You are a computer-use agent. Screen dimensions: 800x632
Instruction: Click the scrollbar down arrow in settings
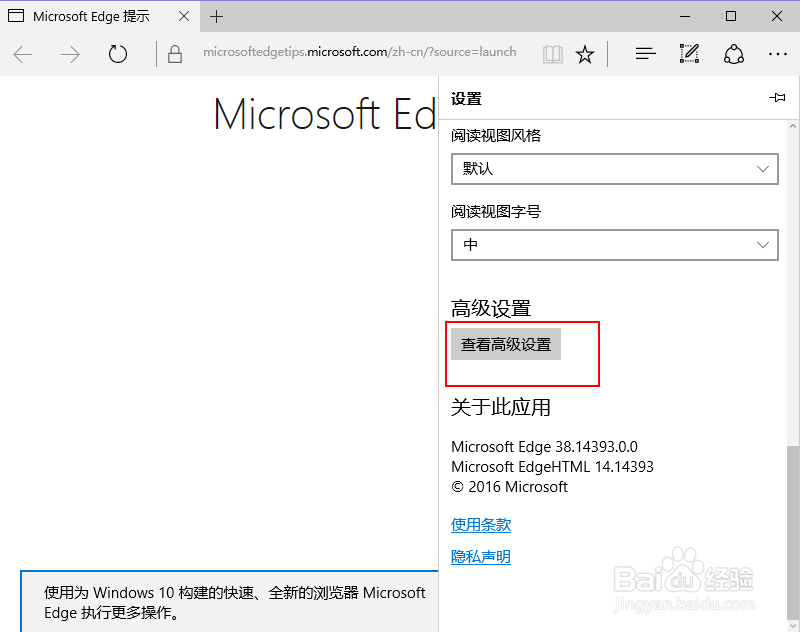pyautogui.click(x=793, y=625)
